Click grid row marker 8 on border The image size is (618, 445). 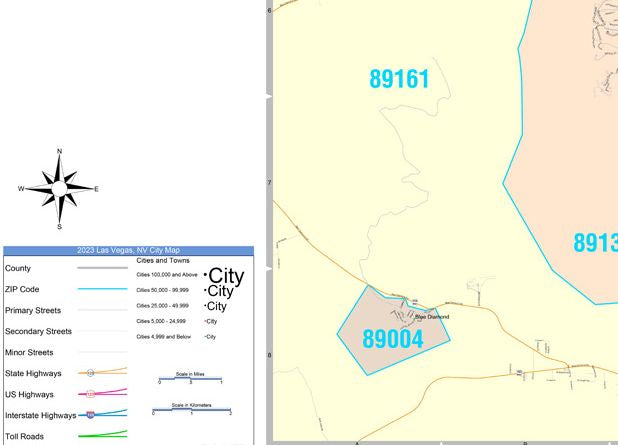tap(270, 355)
